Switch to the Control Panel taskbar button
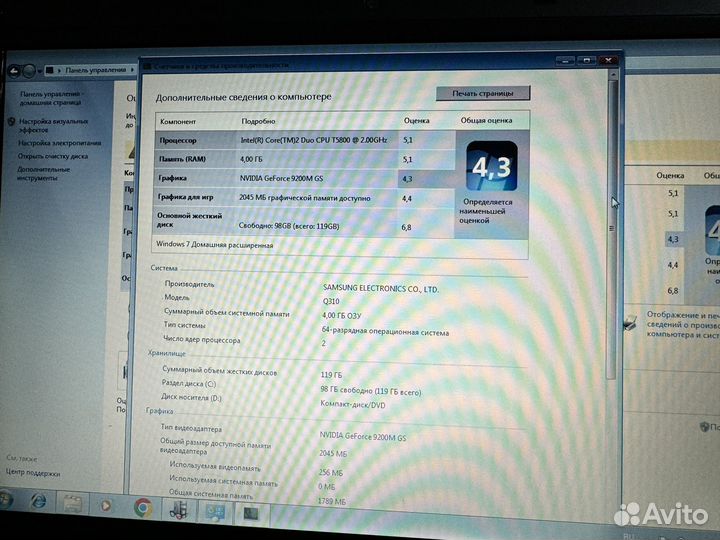Image resolution: width=720 pixels, height=540 pixels. click(214, 512)
